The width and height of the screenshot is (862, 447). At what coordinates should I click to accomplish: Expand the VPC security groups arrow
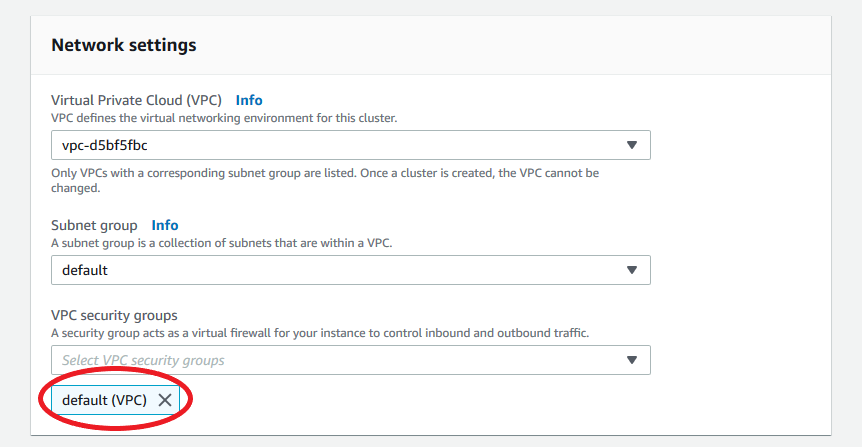coord(631,360)
